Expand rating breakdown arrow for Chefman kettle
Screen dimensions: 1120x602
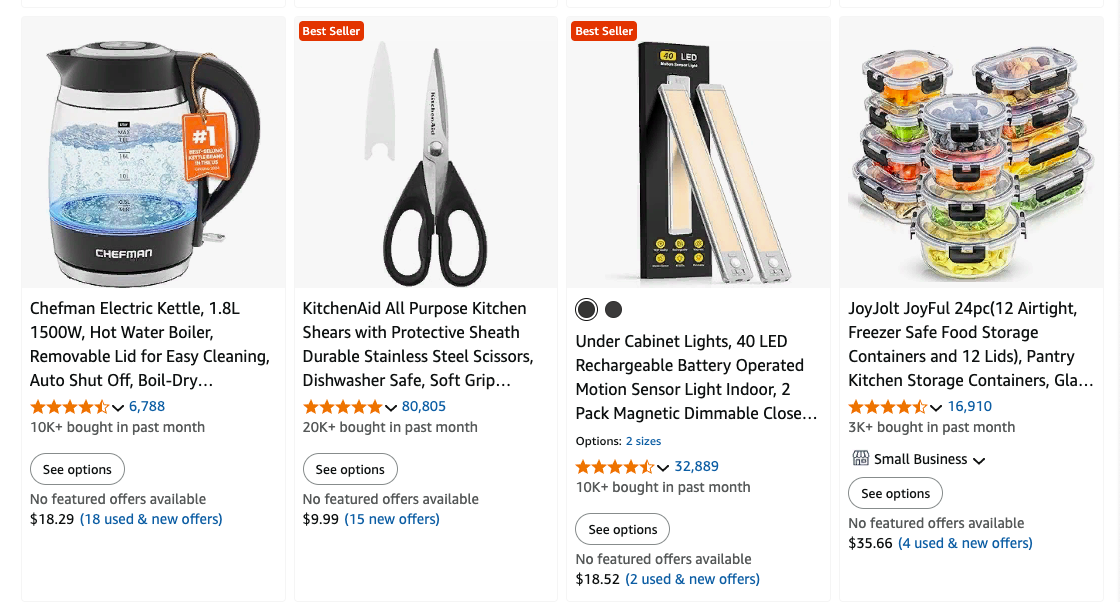point(118,408)
